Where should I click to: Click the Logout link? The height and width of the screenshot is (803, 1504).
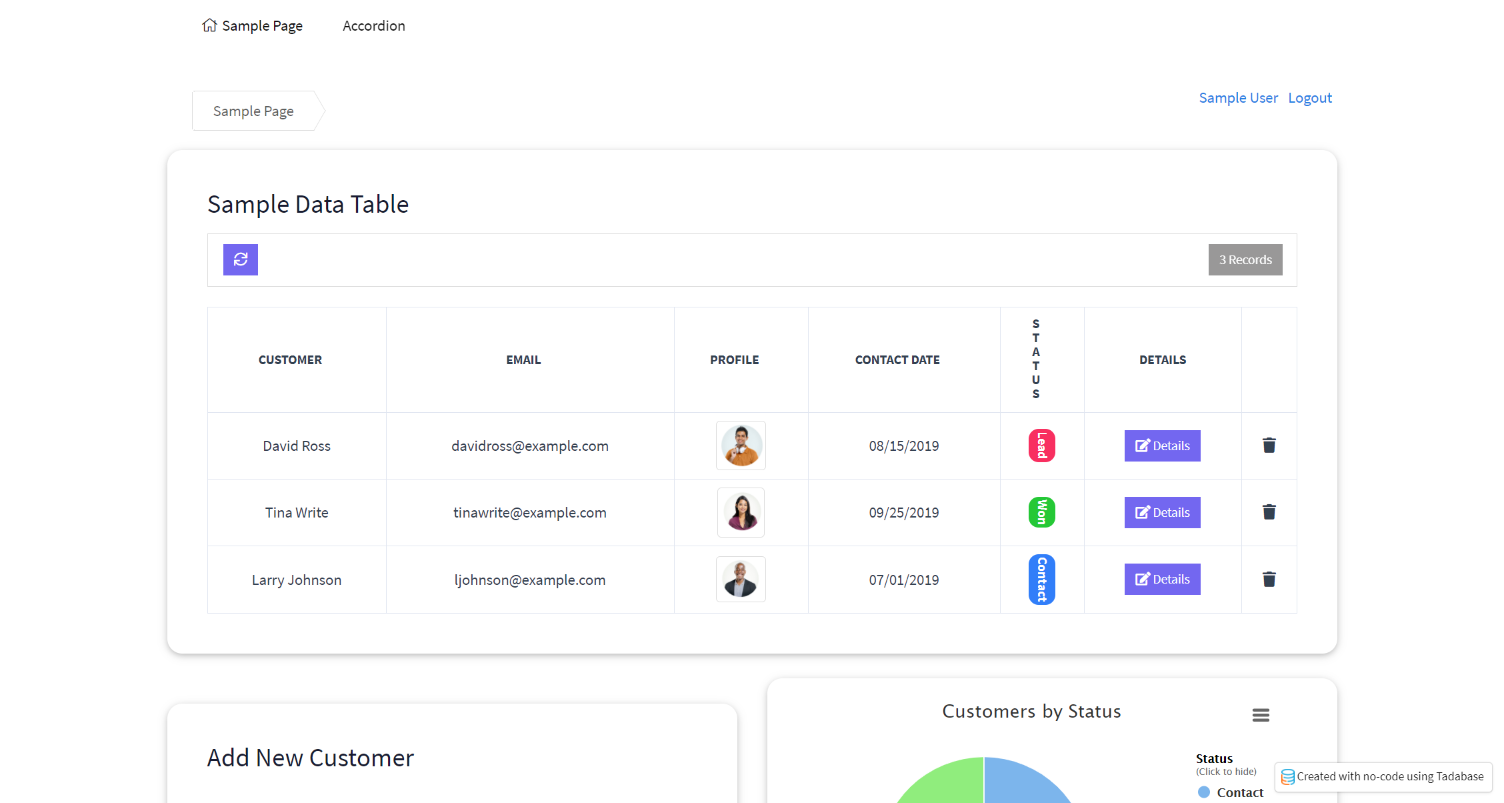[x=1310, y=98]
